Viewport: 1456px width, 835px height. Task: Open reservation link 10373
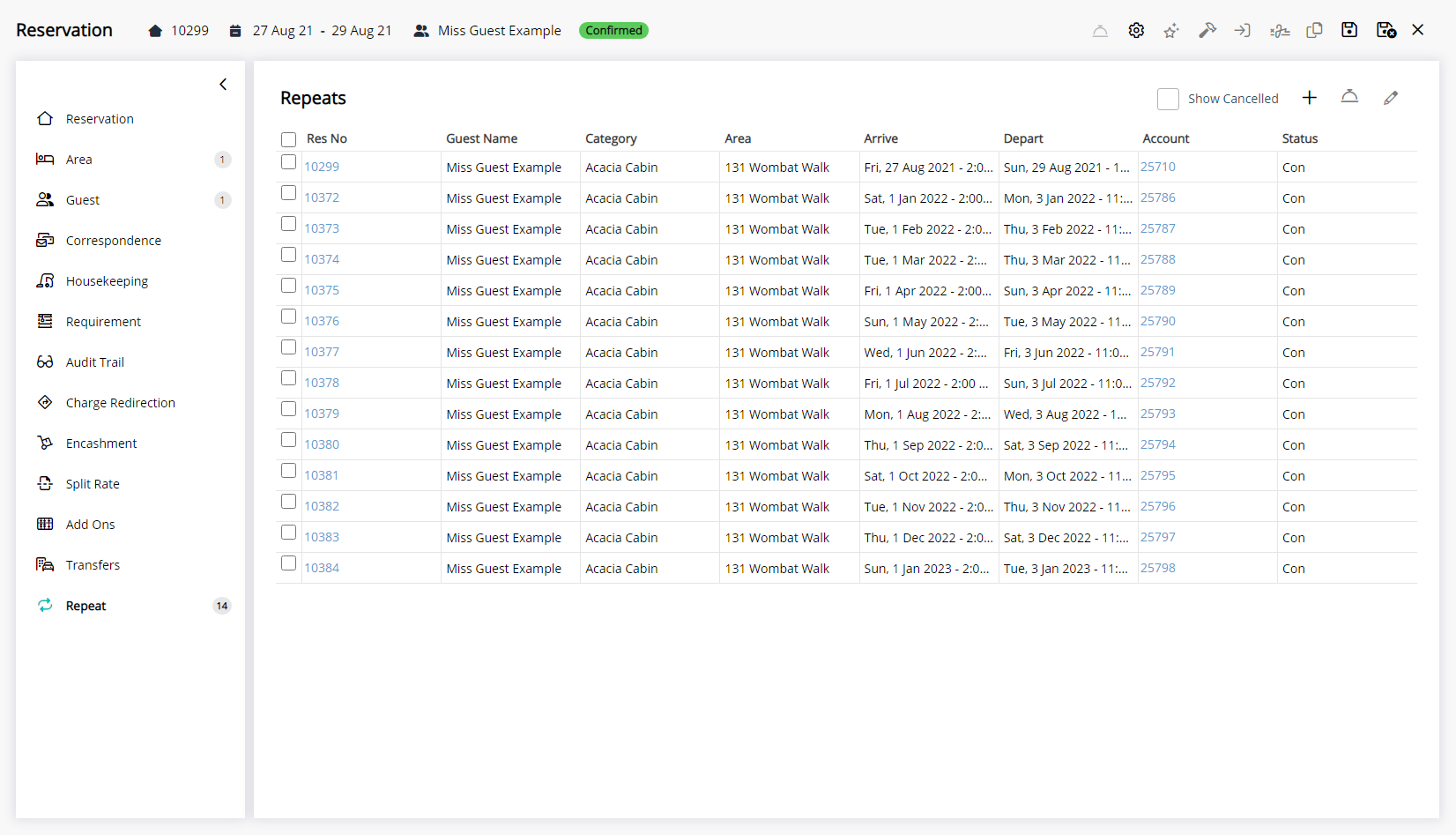point(322,228)
